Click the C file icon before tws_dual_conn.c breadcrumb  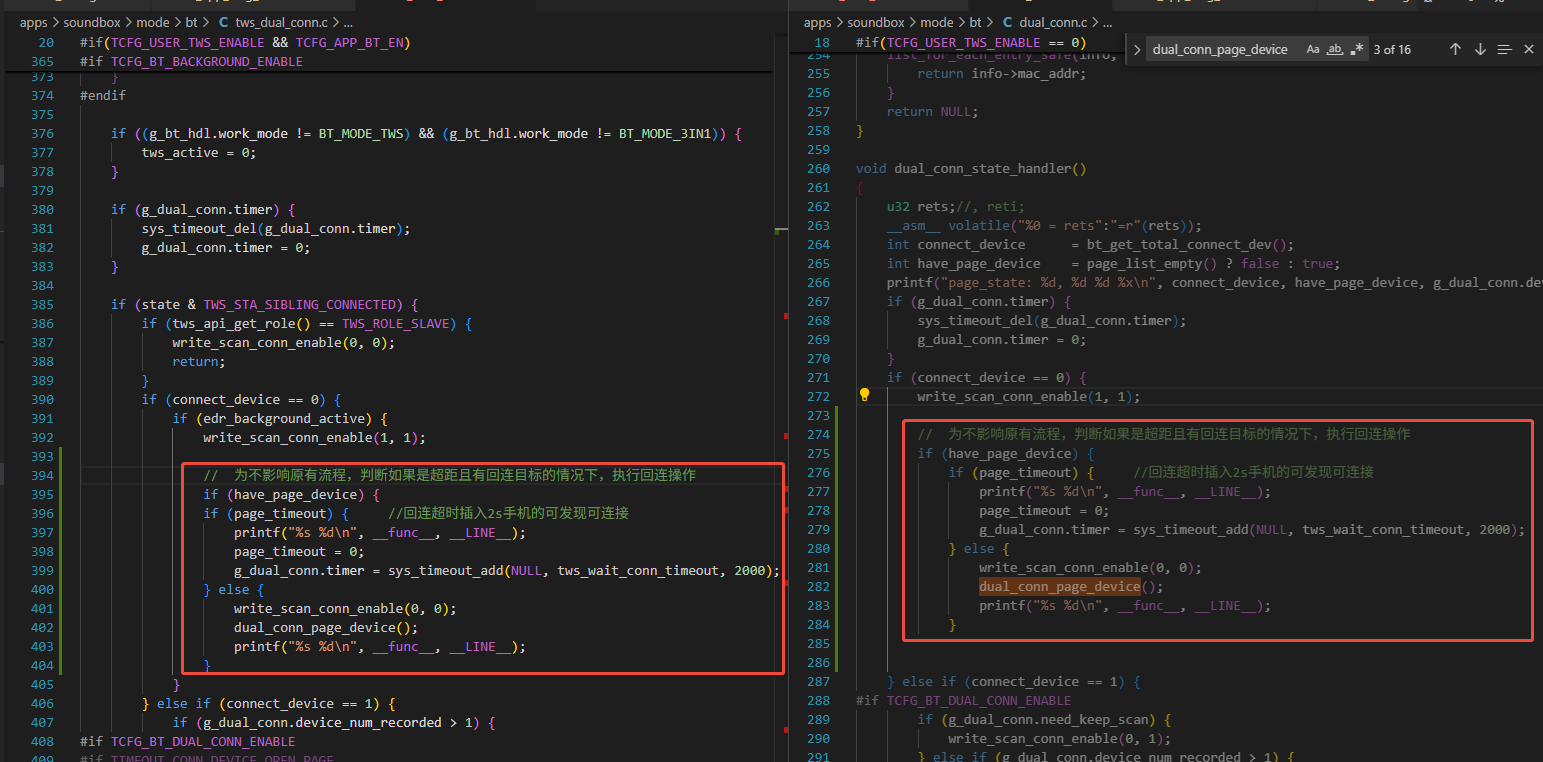(222, 22)
